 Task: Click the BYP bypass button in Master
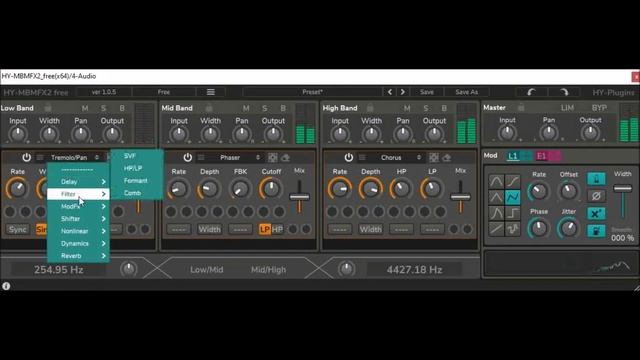pos(599,108)
